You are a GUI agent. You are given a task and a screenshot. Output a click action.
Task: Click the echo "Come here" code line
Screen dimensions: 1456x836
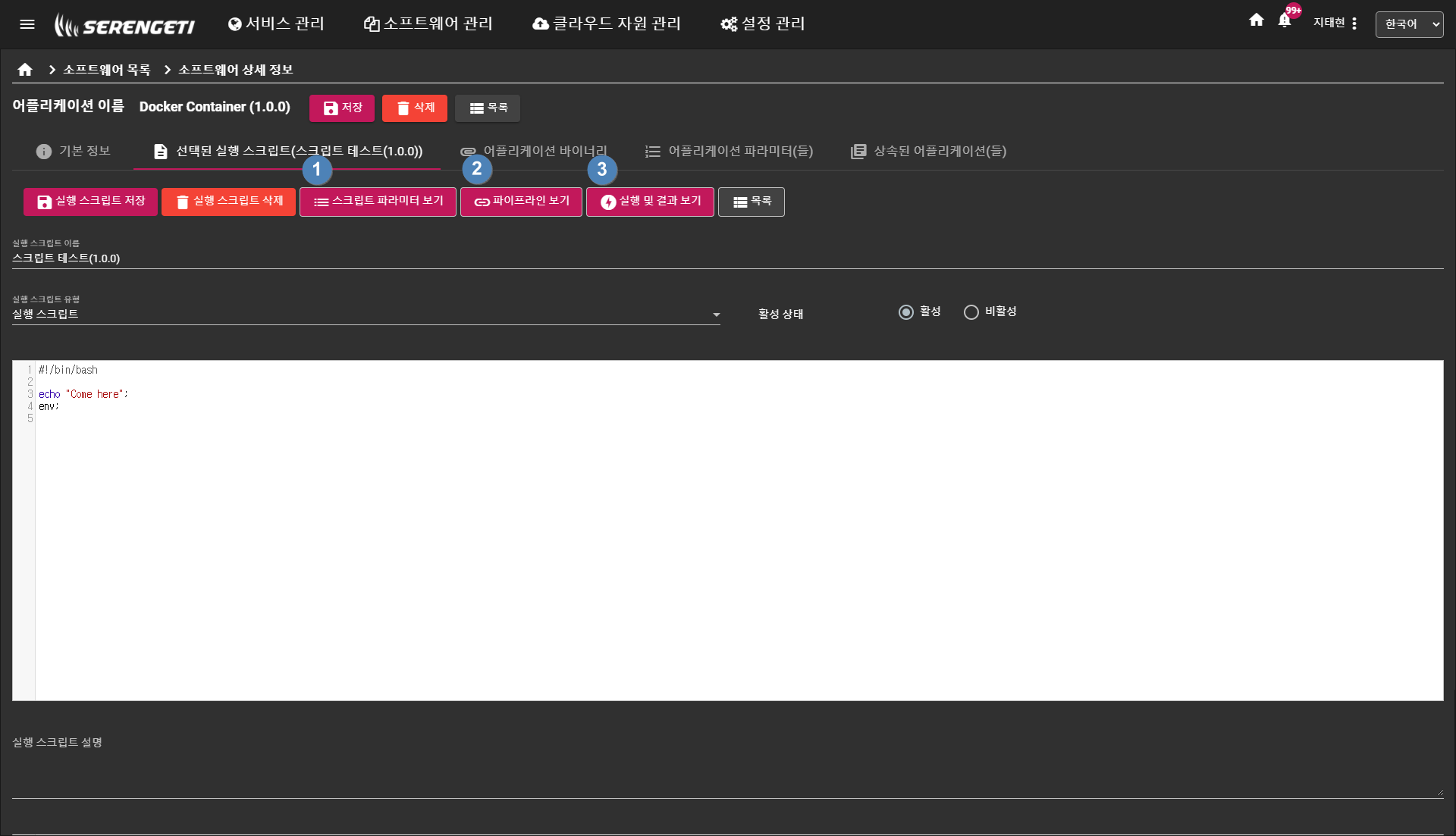(83, 394)
